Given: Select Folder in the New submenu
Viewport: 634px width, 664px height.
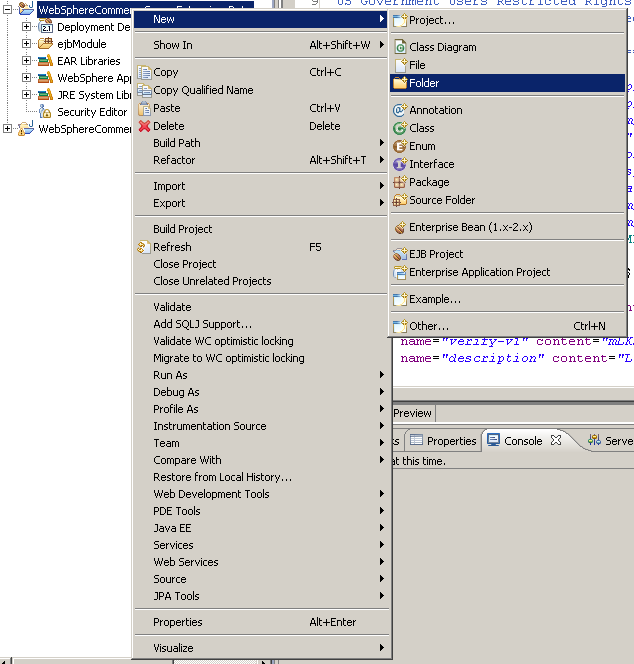Looking at the screenshot, I should [424, 83].
